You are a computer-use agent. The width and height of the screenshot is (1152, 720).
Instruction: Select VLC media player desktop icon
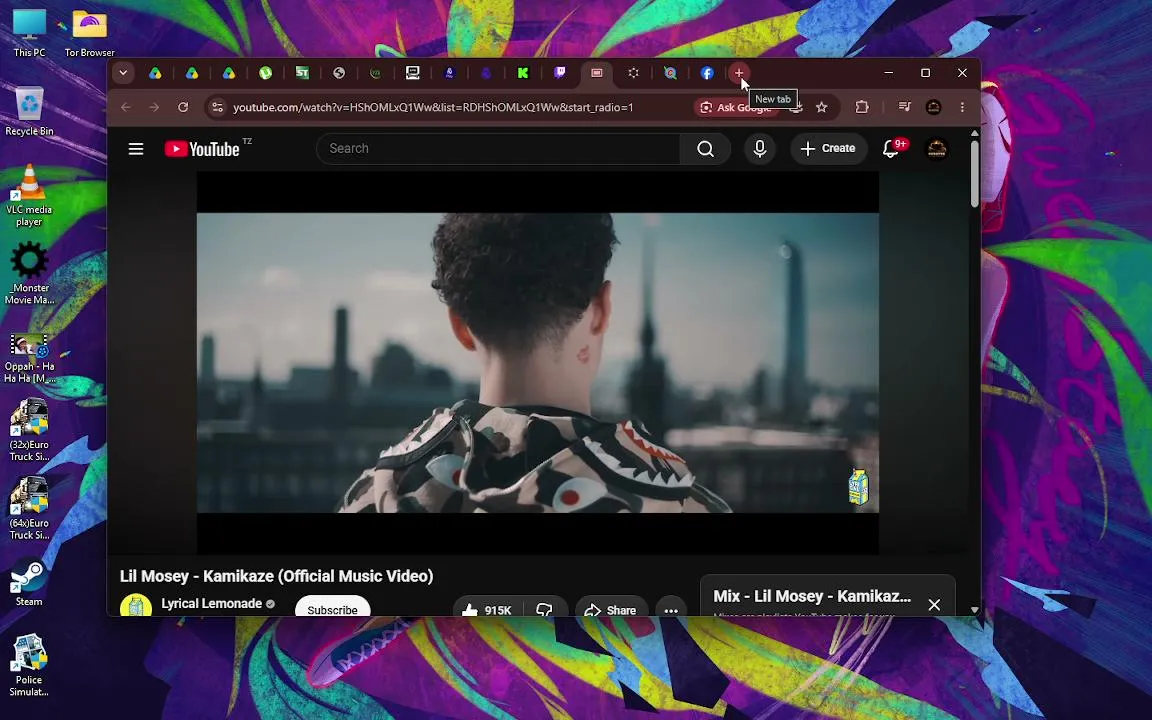tap(29, 195)
